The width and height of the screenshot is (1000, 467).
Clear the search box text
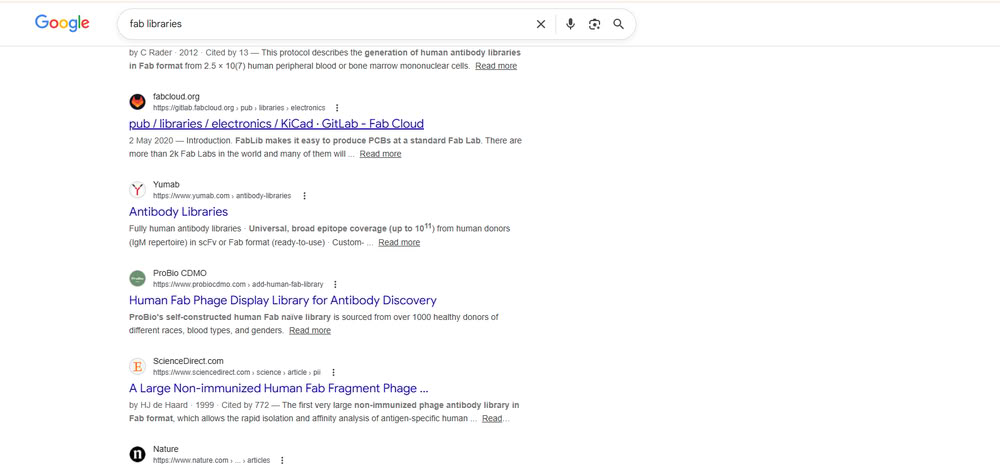(x=541, y=24)
